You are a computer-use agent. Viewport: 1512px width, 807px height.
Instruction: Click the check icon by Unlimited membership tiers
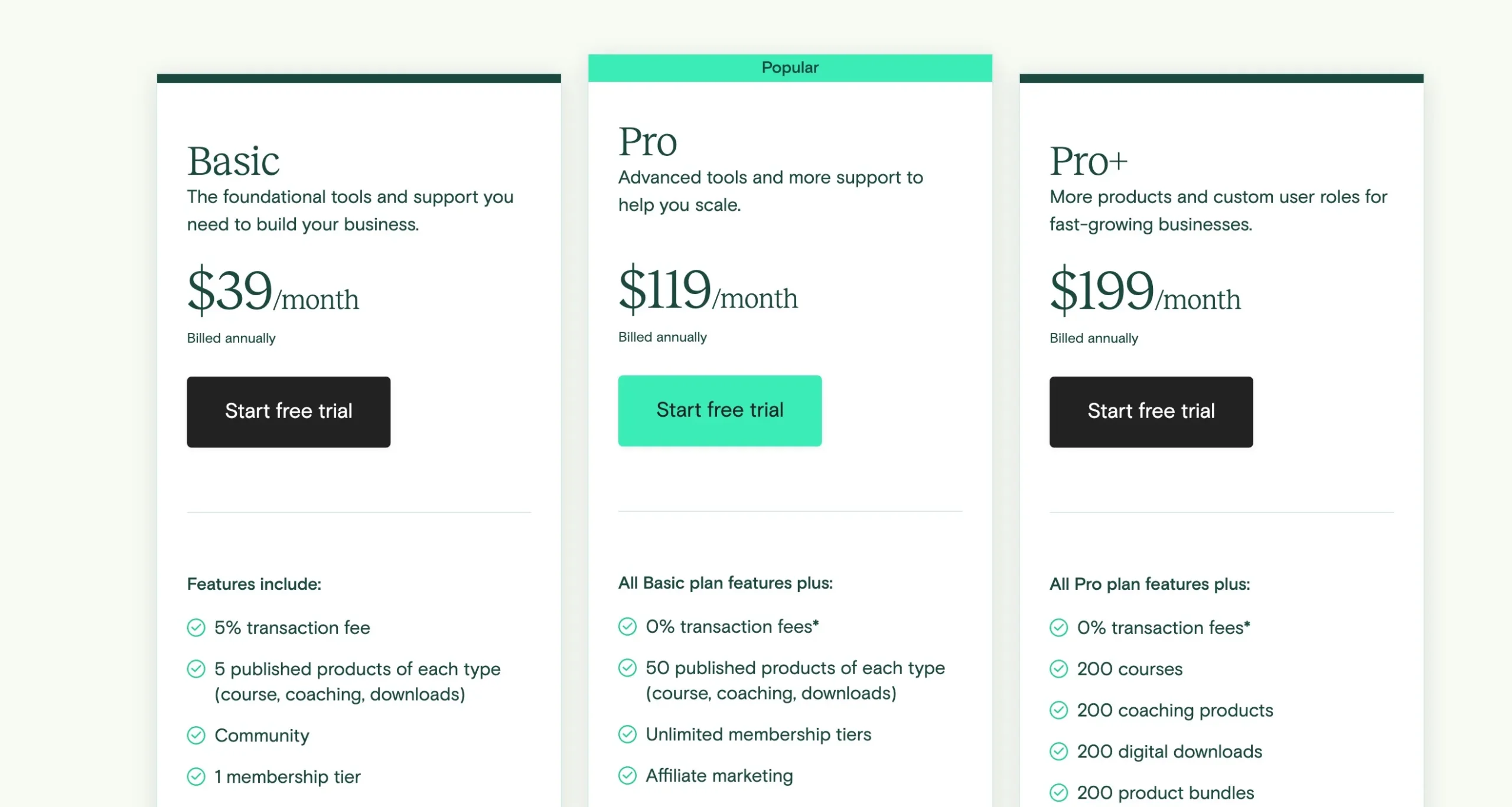tap(627, 734)
